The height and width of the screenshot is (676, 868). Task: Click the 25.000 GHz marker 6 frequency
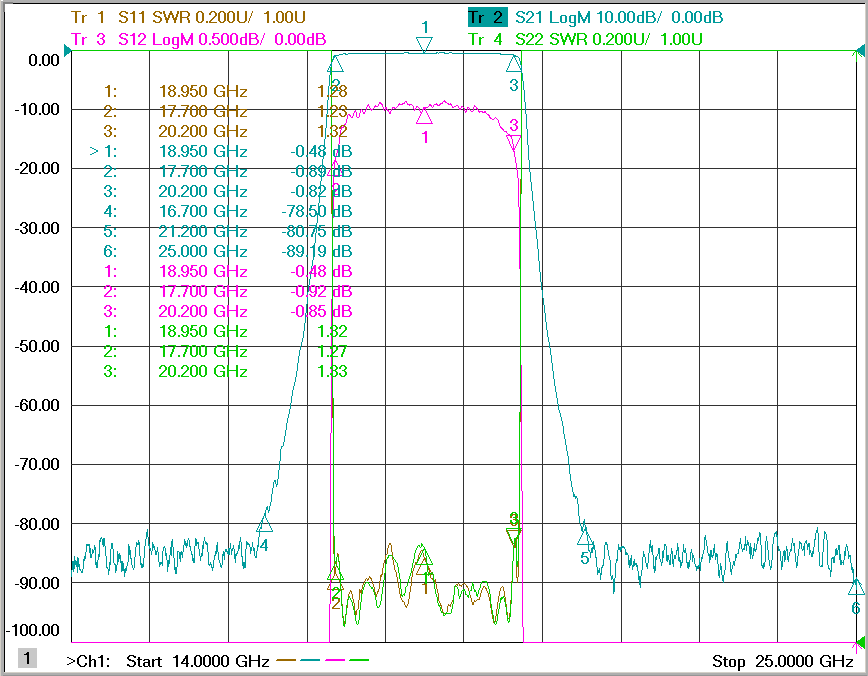pyautogui.click(x=203, y=251)
